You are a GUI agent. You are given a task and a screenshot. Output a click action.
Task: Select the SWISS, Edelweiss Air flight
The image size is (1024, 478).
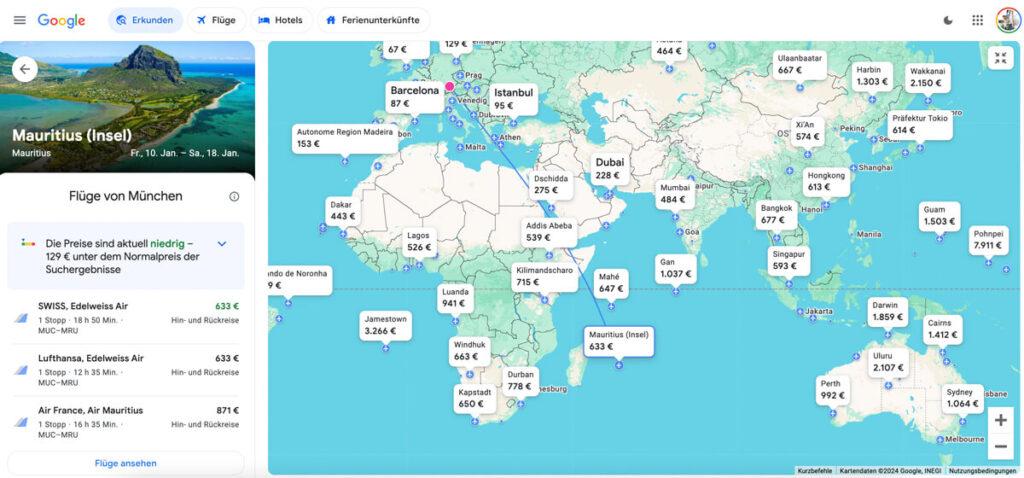(125, 318)
